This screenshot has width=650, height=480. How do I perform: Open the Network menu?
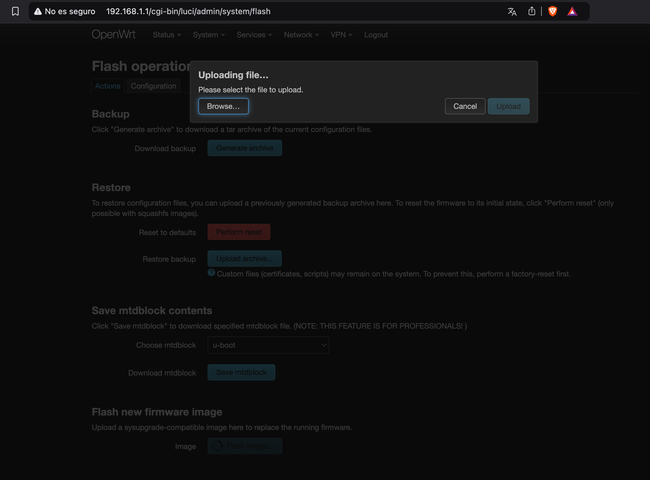(301, 35)
